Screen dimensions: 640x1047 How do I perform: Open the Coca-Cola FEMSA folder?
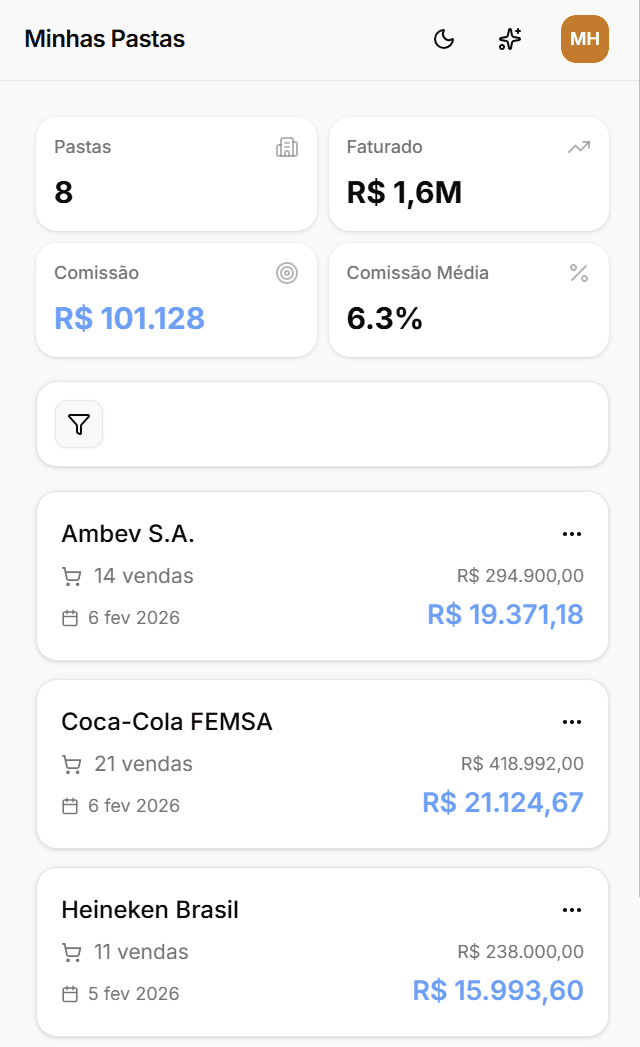pyautogui.click(x=322, y=763)
